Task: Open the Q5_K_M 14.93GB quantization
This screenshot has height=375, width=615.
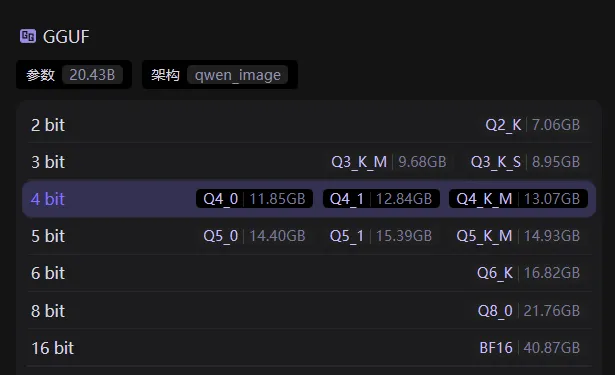Action: tap(518, 236)
